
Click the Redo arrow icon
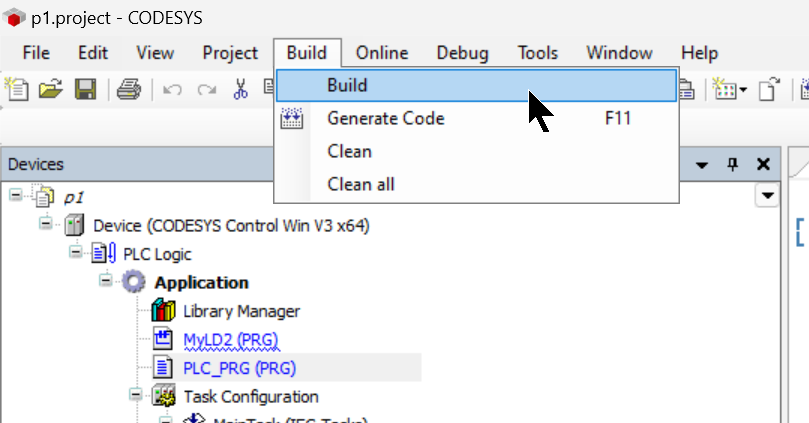pos(207,90)
